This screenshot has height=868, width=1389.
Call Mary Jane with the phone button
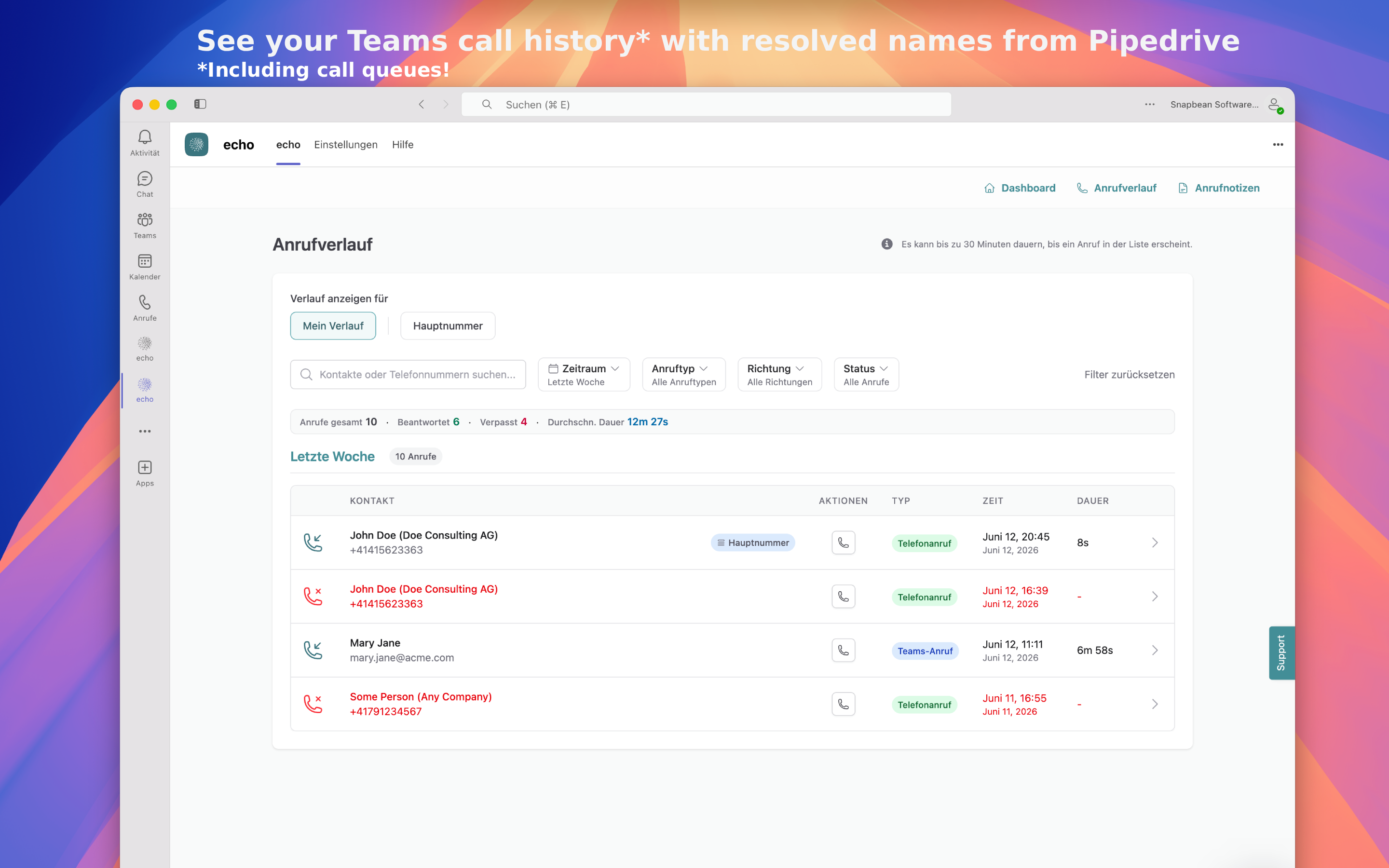(x=843, y=651)
